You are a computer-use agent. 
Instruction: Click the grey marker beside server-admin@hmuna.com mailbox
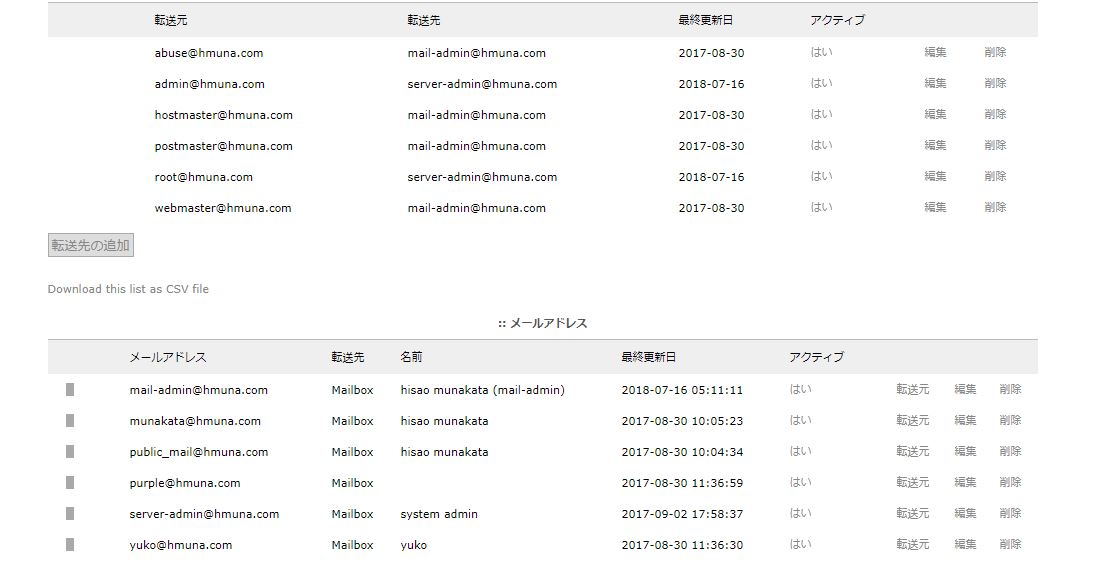click(70, 514)
